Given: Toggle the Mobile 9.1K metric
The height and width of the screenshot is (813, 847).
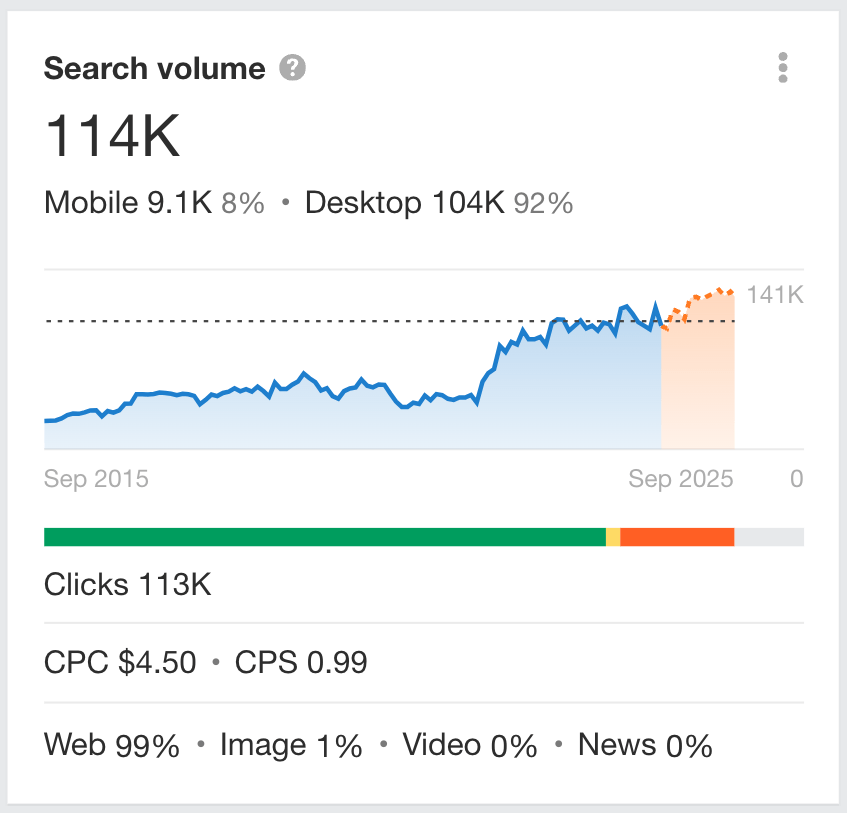Looking at the screenshot, I should click(128, 202).
